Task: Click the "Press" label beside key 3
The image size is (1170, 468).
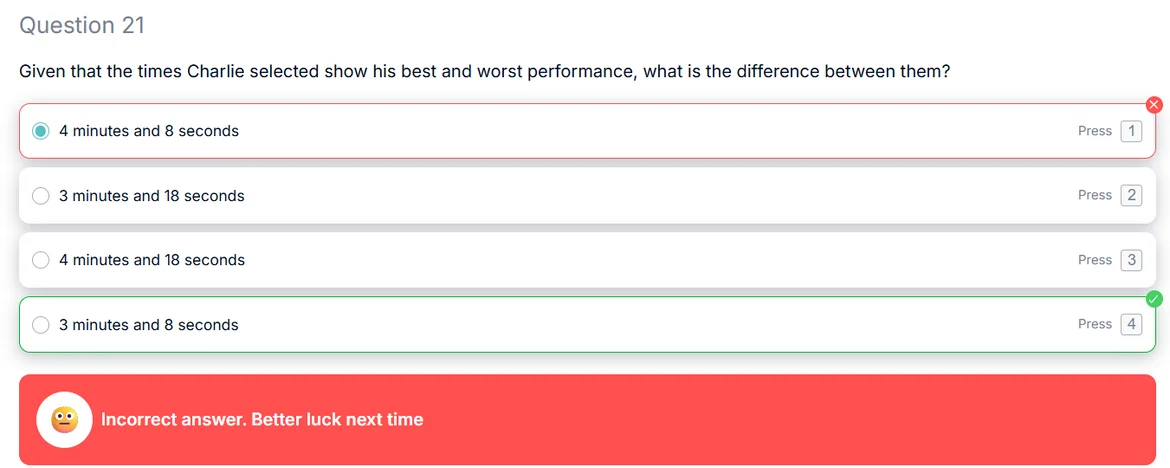Action: (1095, 260)
